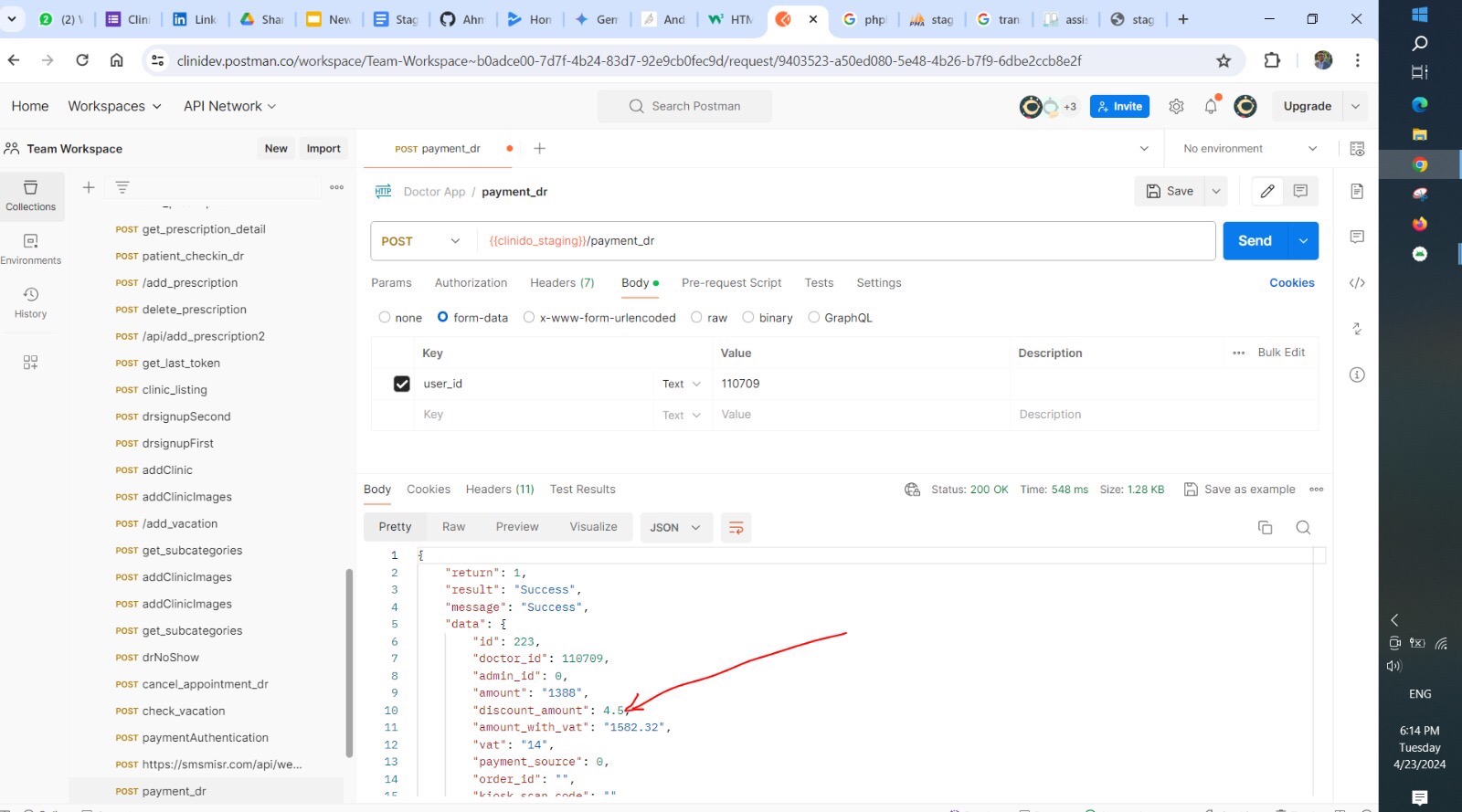Open Postman settings gear icon
This screenshot has height=812, width=1462.
point(1176,107)
